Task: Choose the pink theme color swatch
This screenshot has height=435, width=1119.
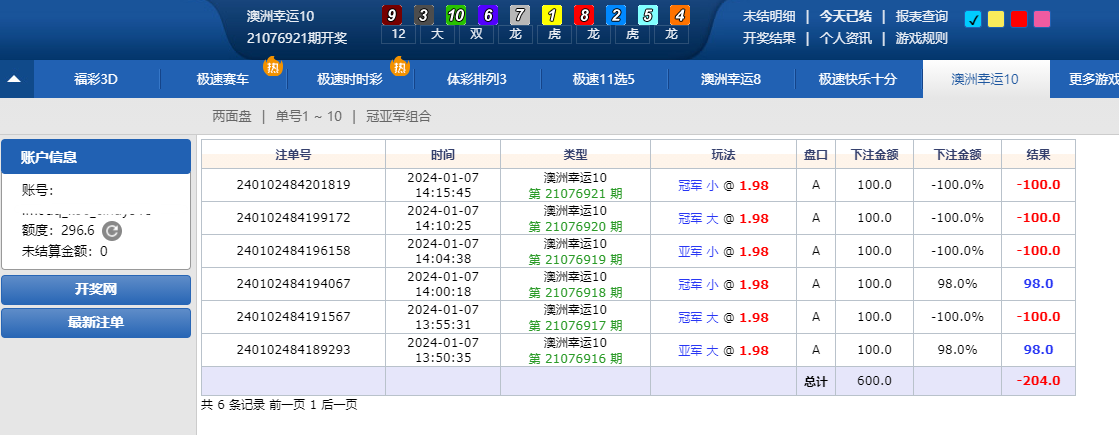Action: point(1042,19)
